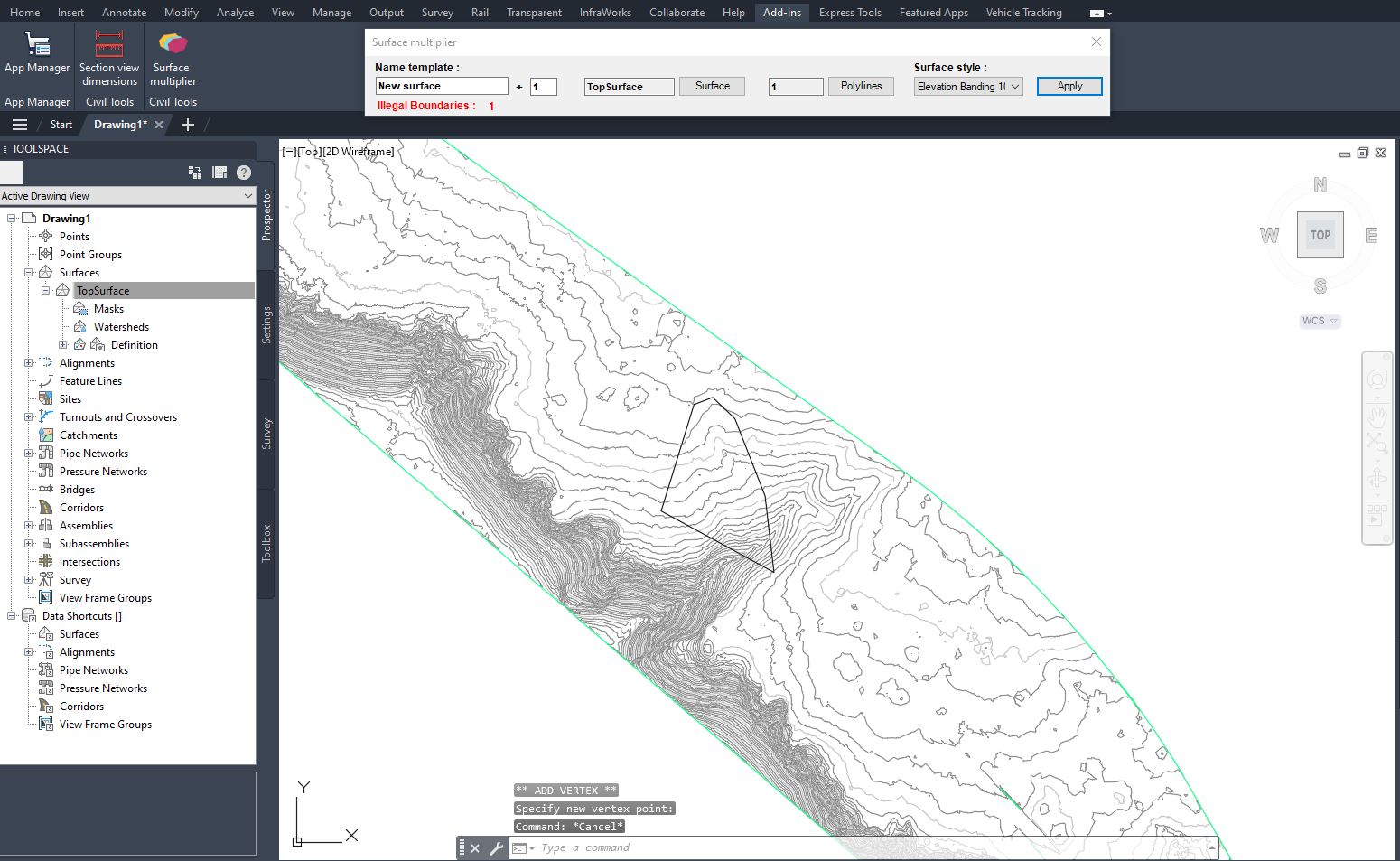Open the Settings tab in Toolspace
The width and height of the screenshot is (1400, 861).
click(266, 325)
